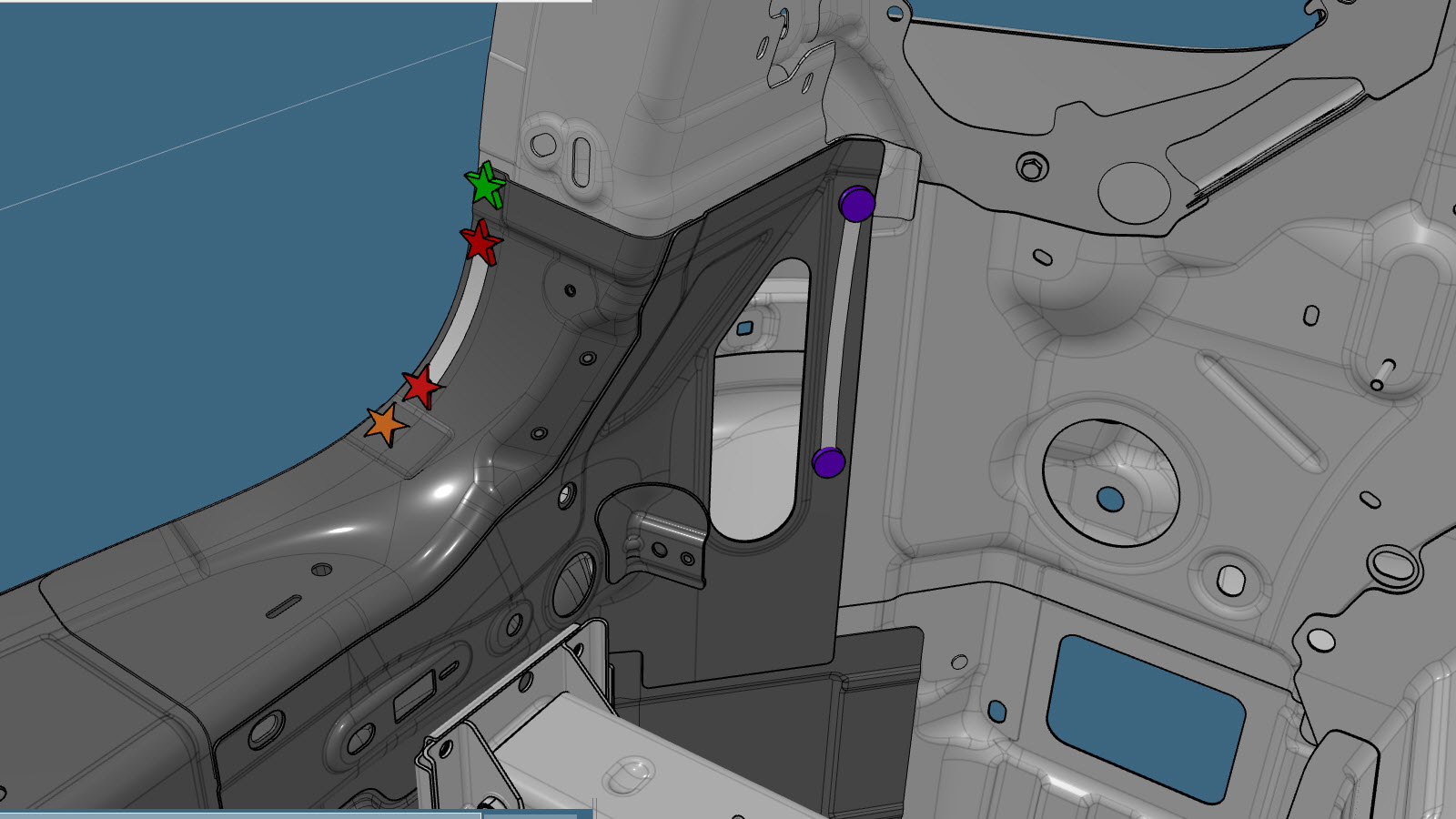Select small bracket with two holes
Image resolution: width=1456 pixels, height=819 pixels.
tap(670, 547)
